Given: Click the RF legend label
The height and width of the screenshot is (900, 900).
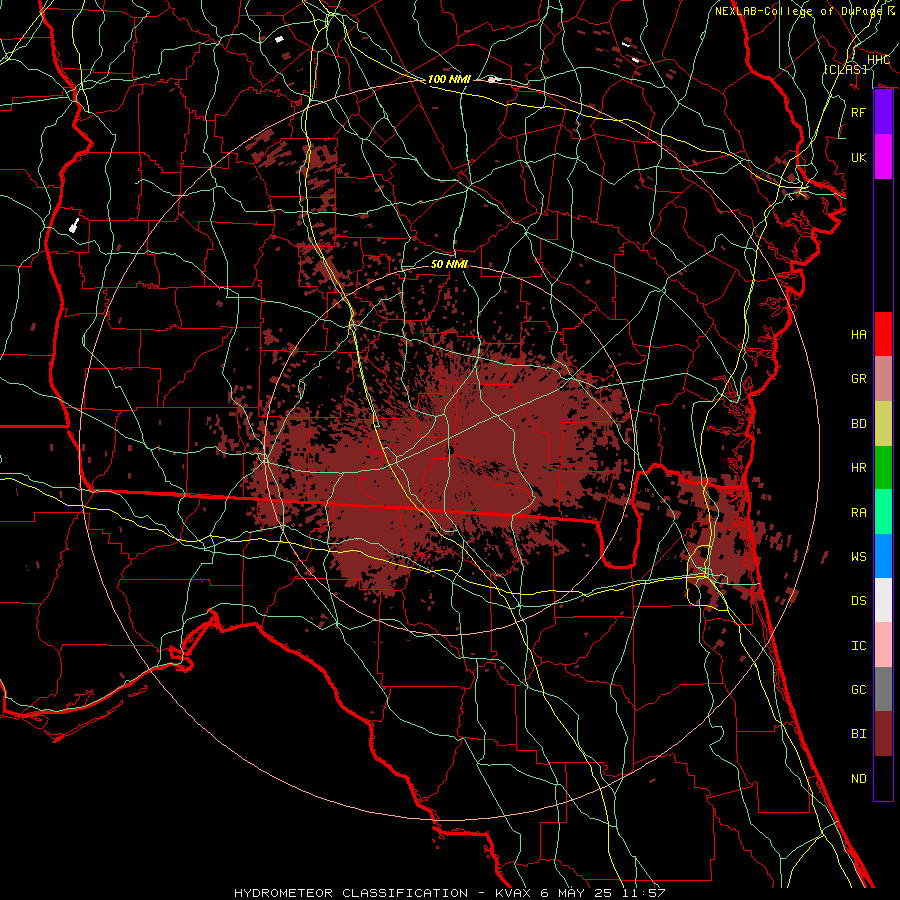Looking at the screenshot, I should coord(859,112).
